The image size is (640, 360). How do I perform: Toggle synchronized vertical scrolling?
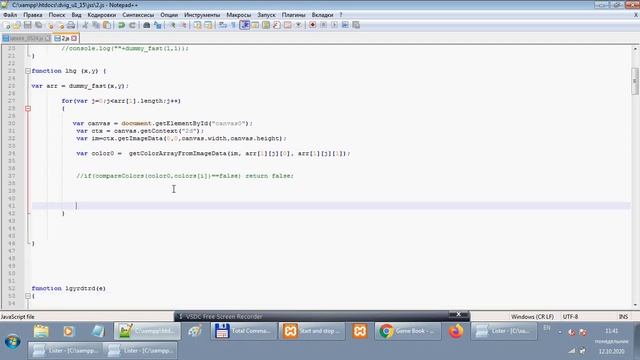(198, 25)
